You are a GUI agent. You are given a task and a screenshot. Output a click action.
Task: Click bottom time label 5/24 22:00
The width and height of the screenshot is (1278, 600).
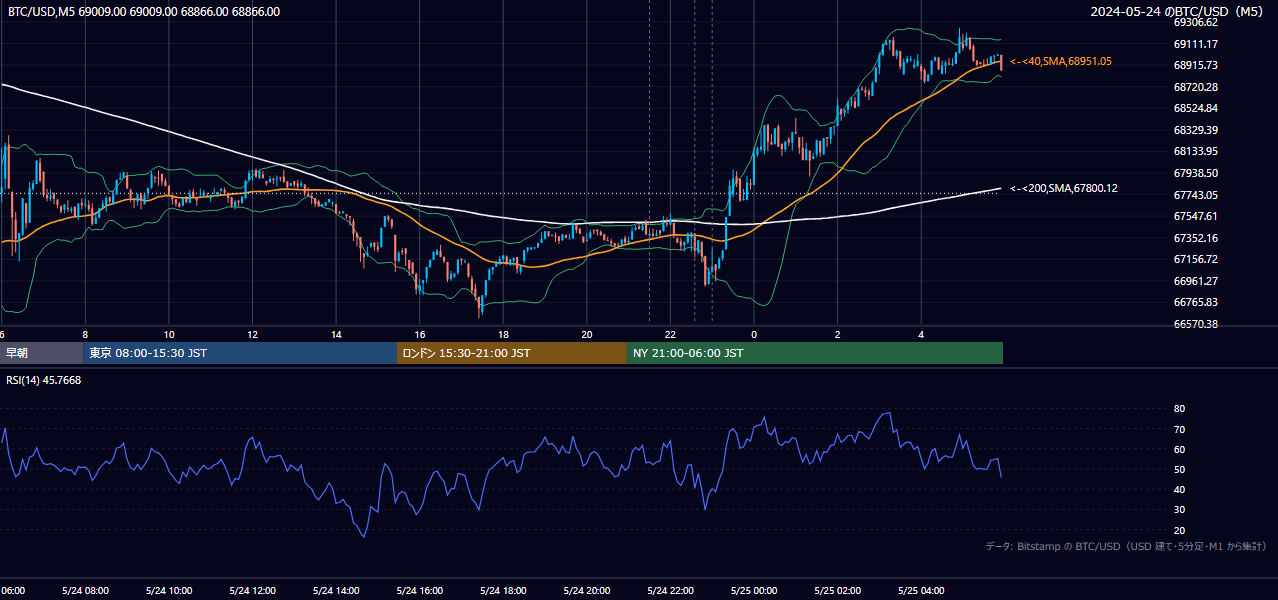point(670,590)
